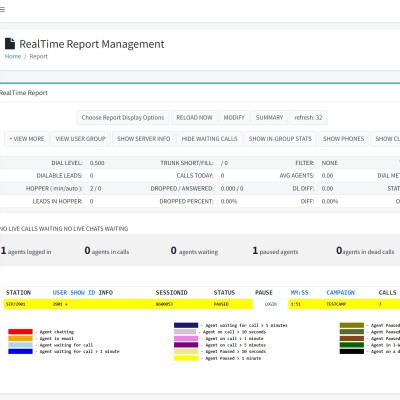
Task: Click orange Agent in email swatch
Action: 20,338
